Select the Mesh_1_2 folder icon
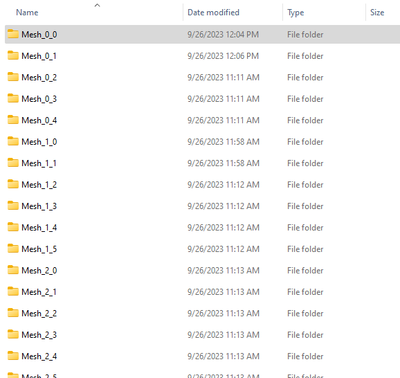The height and width of the screenshot is (378, 400). coord(13,184)
